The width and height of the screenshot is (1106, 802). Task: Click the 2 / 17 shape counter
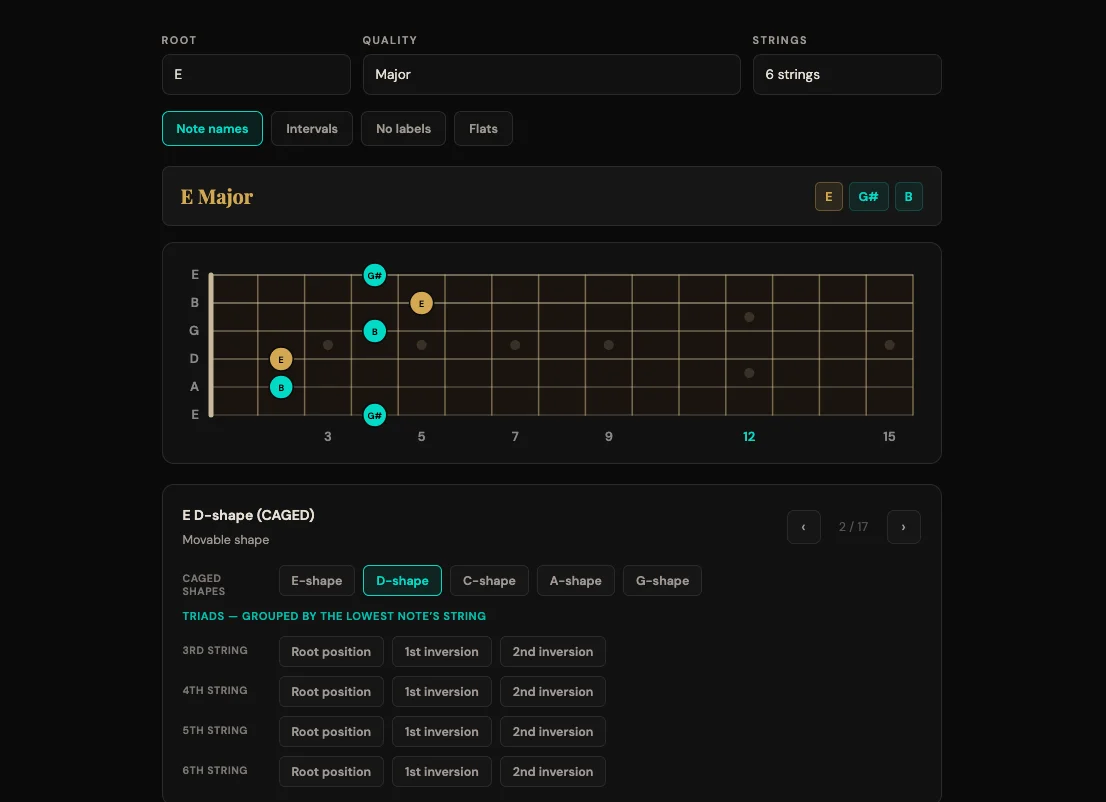(x=853, y=527)
